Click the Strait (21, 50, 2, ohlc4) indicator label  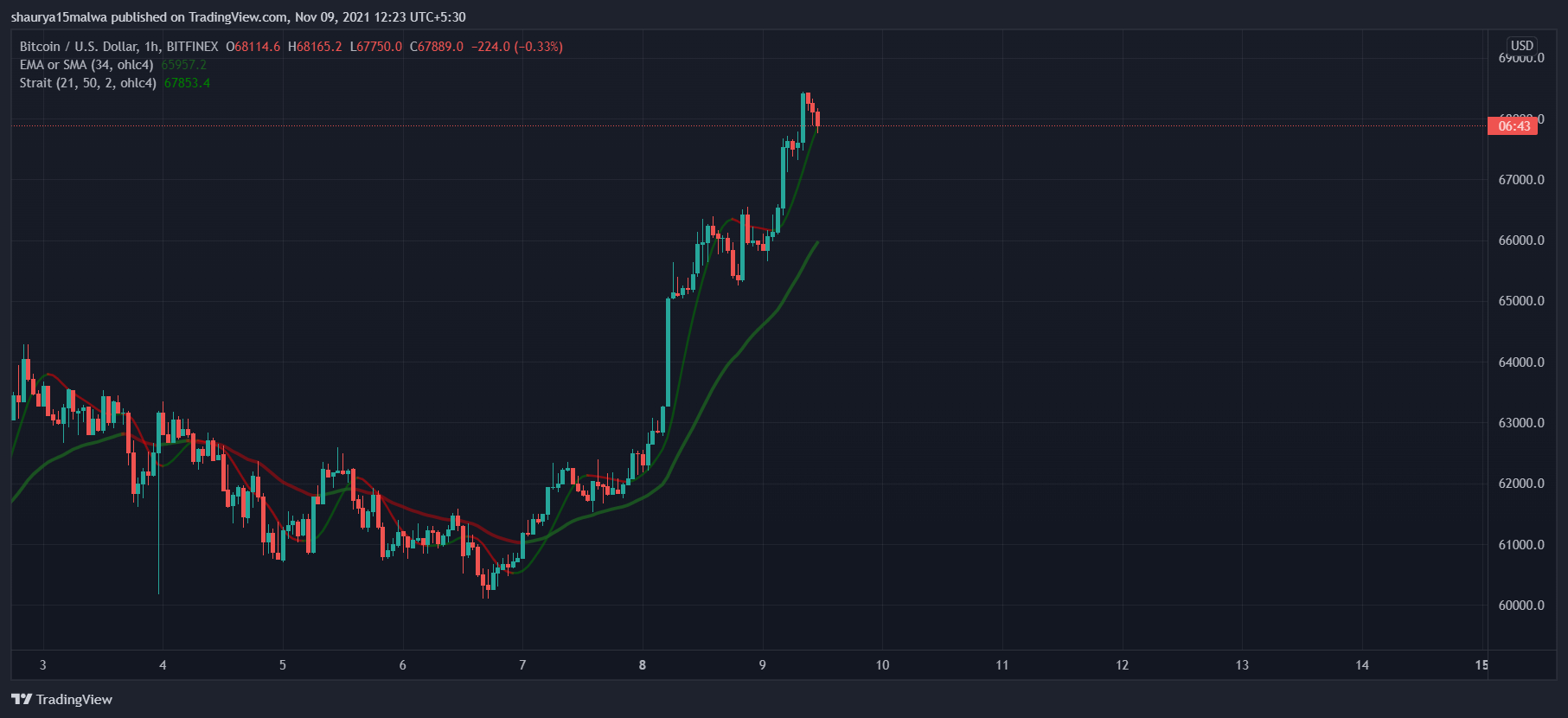(x=88, y=83)
